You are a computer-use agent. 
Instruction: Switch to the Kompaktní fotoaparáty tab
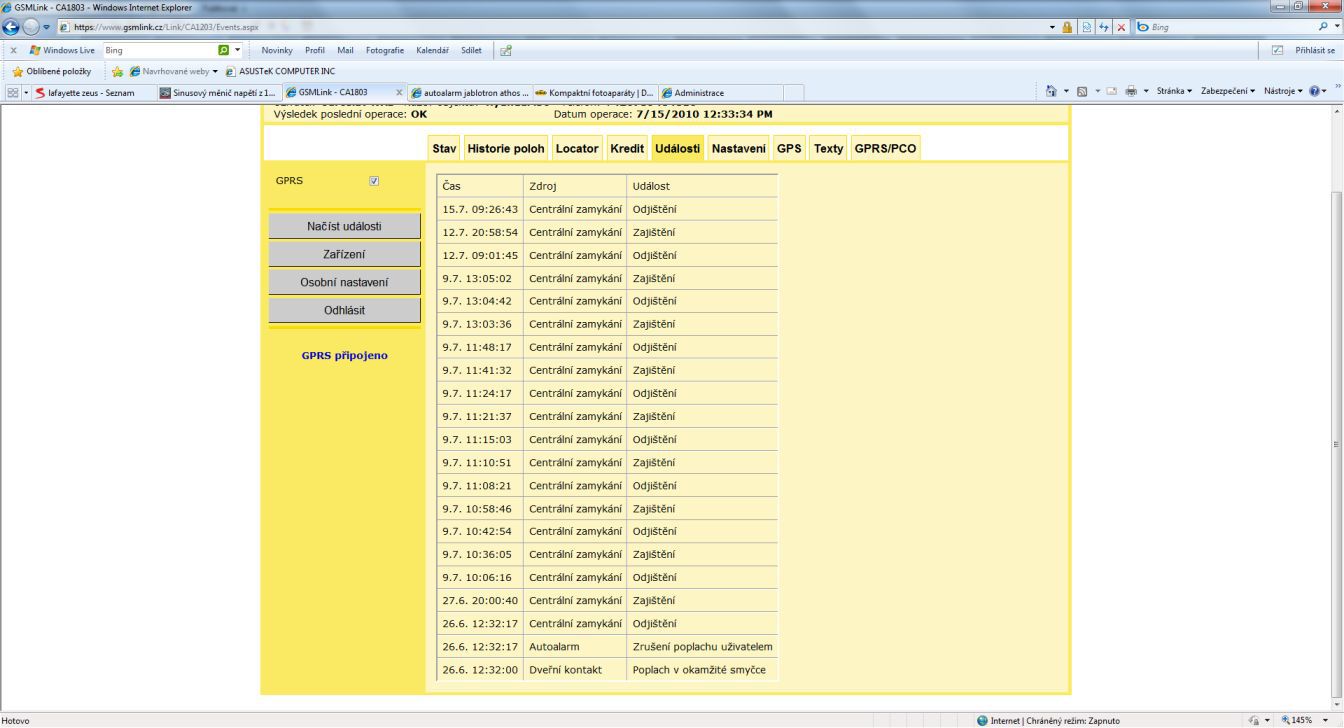pos(593,93)
